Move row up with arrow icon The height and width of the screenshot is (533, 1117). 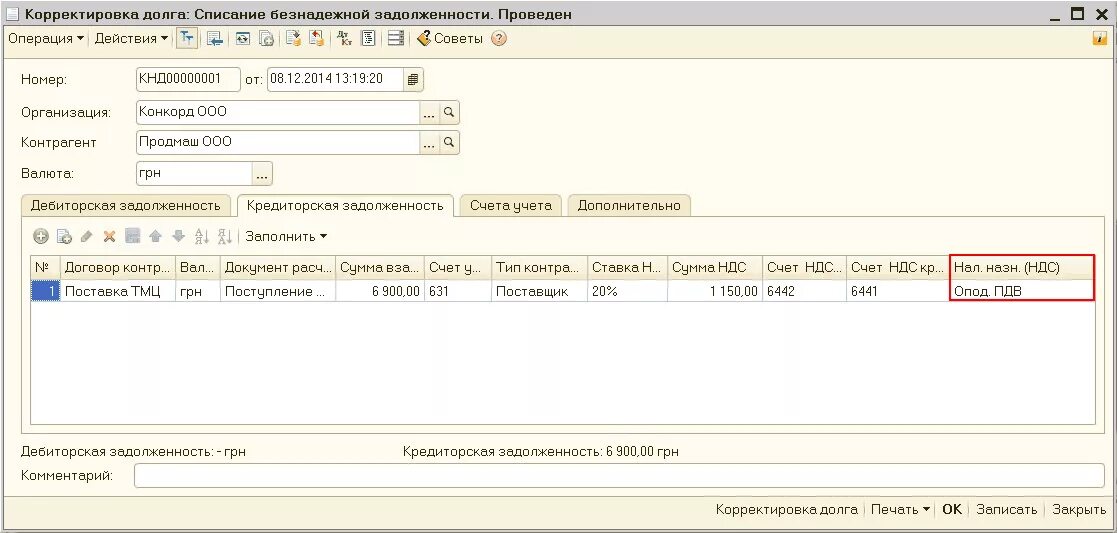155,237
